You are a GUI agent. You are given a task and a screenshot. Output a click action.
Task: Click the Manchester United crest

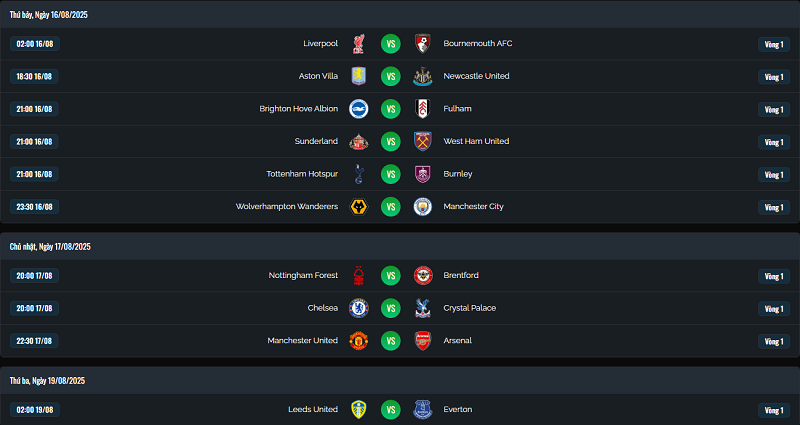(x=359, y=341)
